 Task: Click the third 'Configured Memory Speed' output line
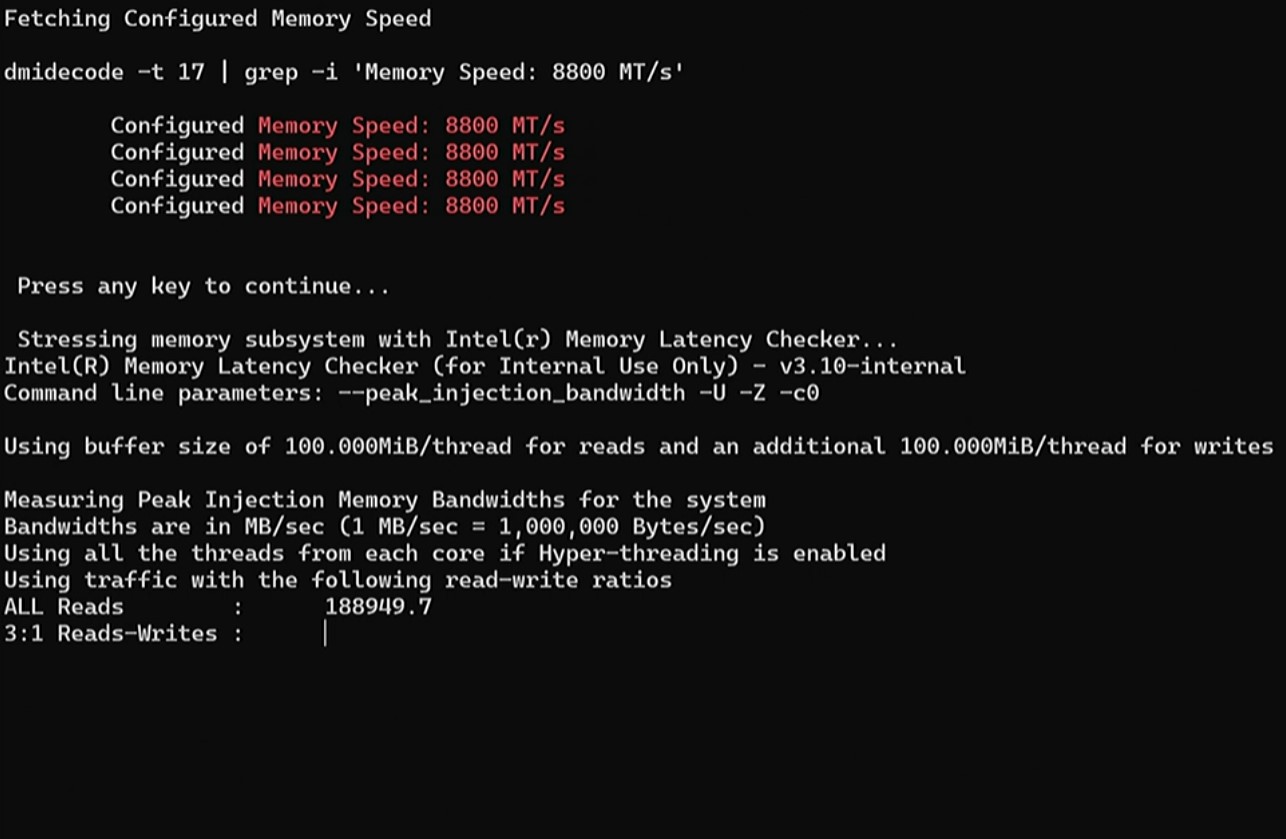337,180
